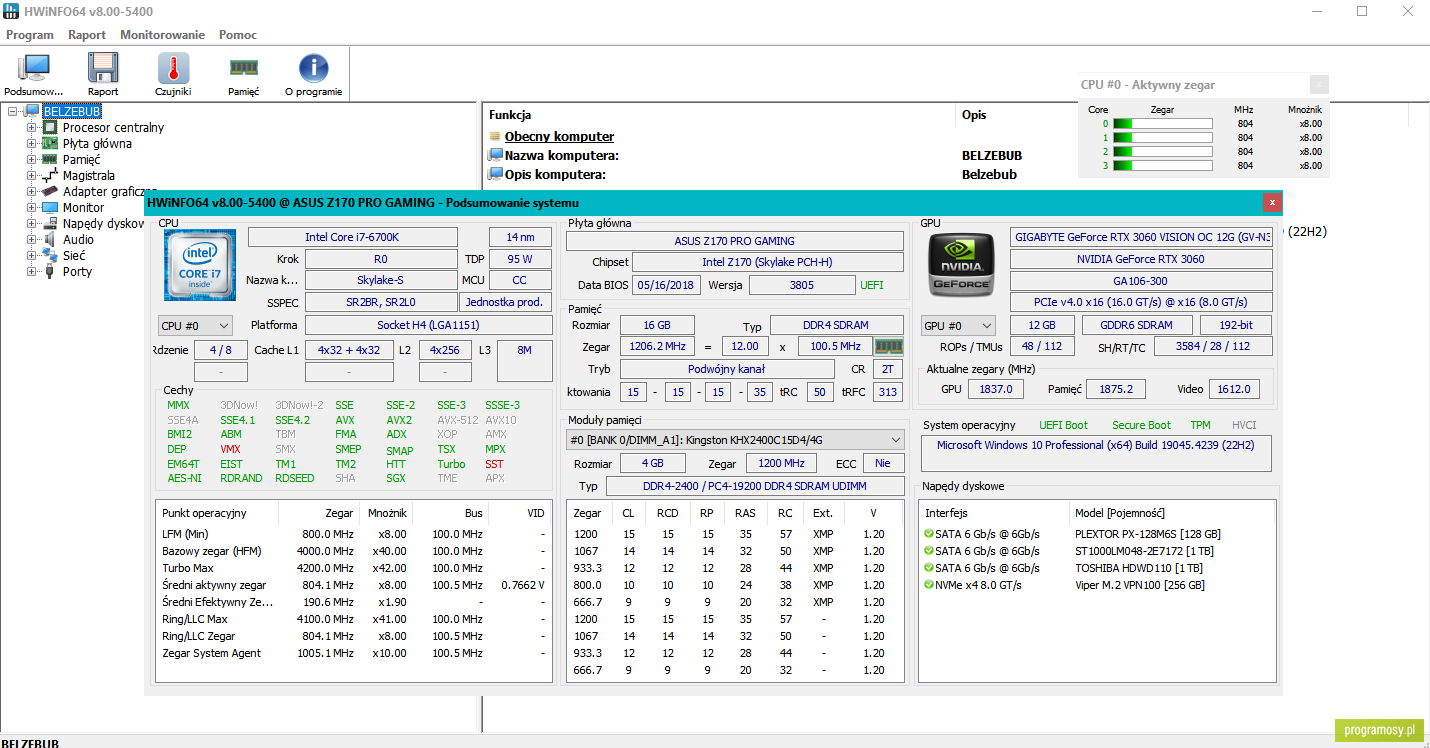
Task: Click the memory chip icon beside 100.5 MHz
Action: 888,346
